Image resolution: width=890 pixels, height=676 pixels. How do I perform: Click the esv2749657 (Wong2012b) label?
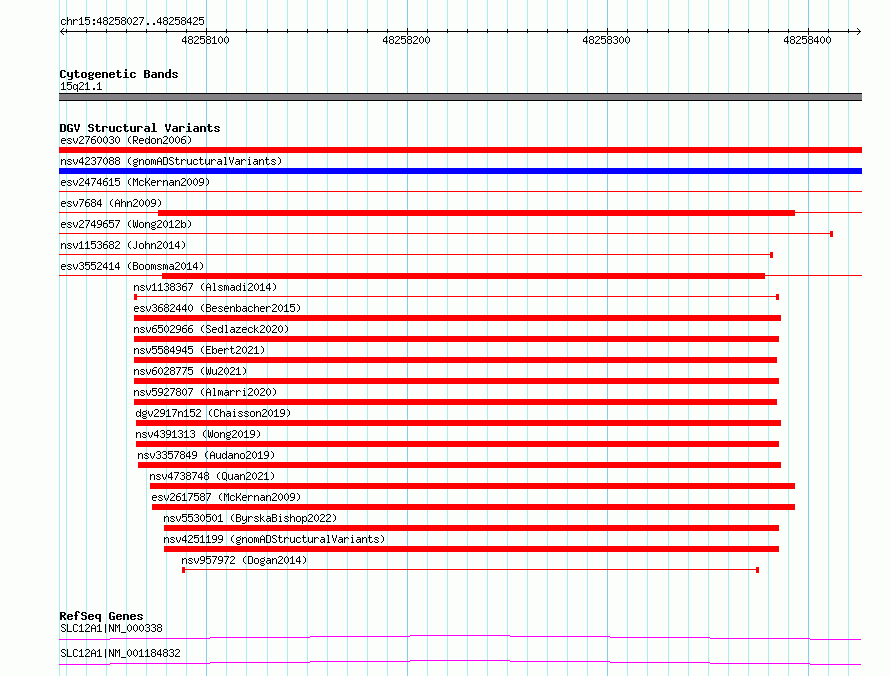pyautogui.click(x=126, y=224)
